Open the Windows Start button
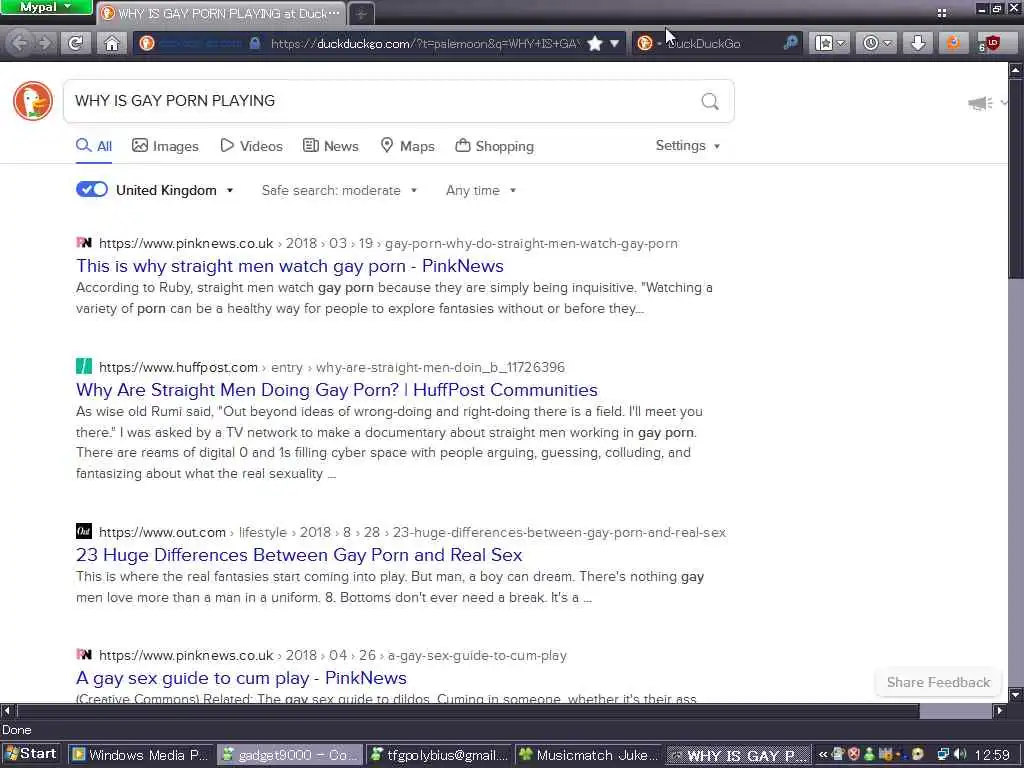Screen dimensions: 1024x768 pos(31,754)
